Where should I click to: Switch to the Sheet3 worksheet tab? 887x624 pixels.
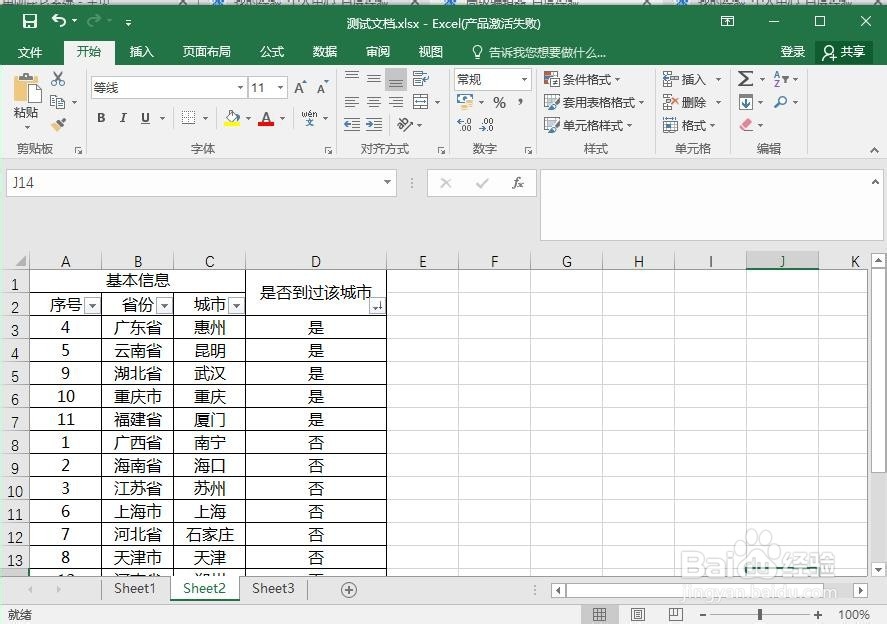272,589
